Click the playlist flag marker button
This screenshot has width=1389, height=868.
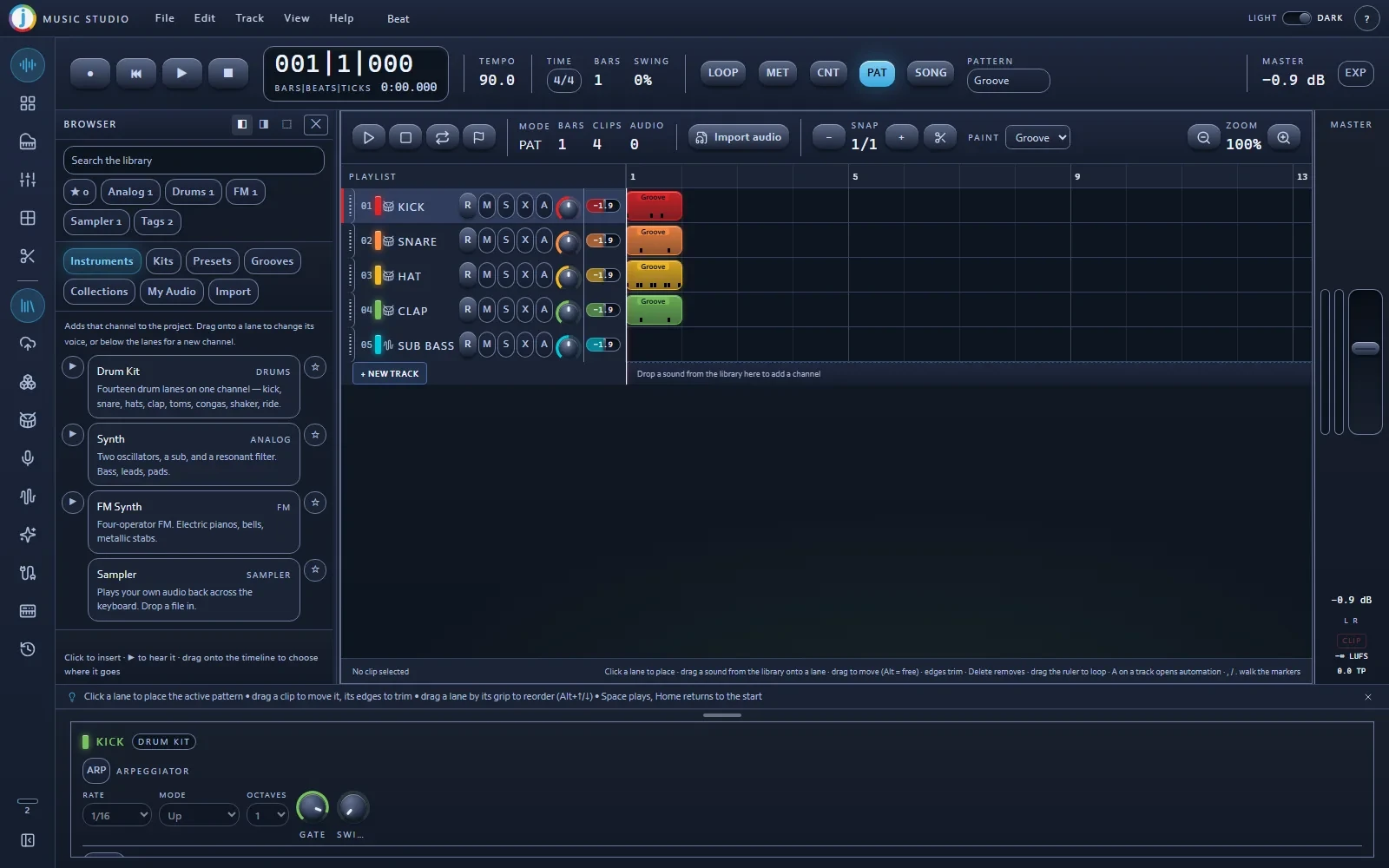pos(478,137)
